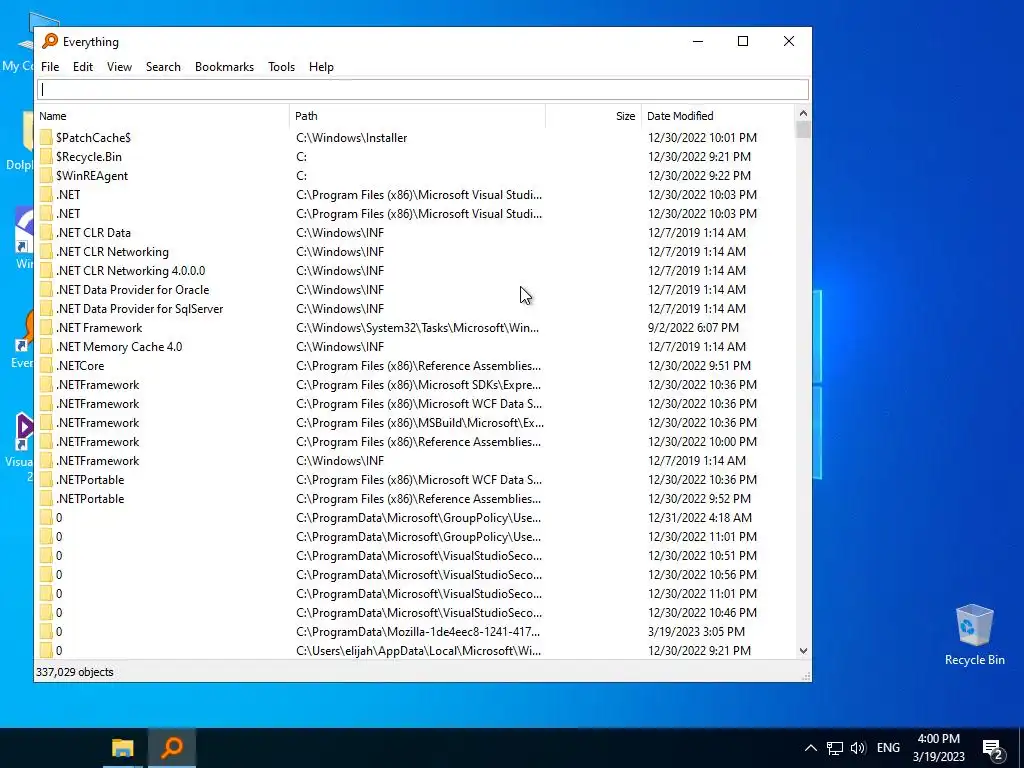Viewport: 1024px width, 768px height.
Task: Sort by Date Modified column header
Action: pos(718,116)
